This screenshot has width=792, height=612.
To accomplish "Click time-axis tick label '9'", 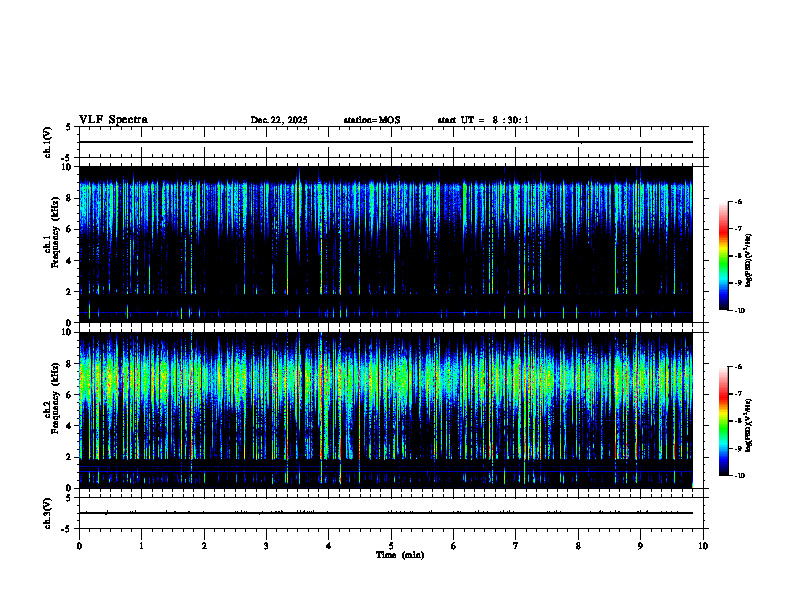I will point(640,546).
